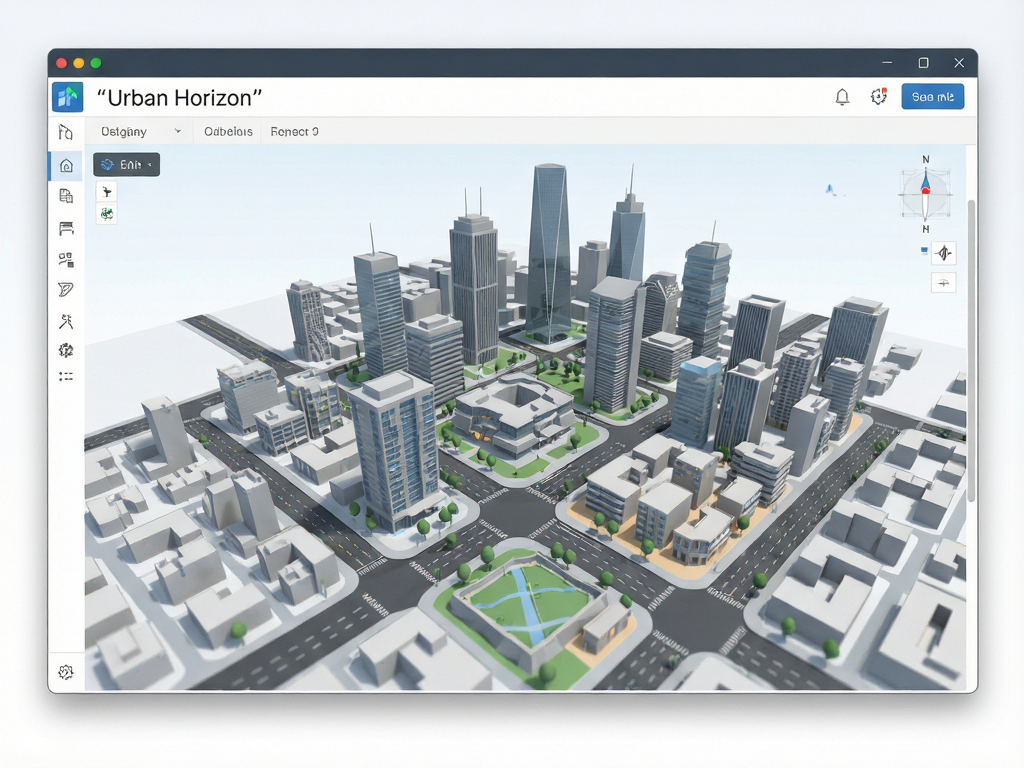
Task: Click the bed-shaped sidebar icon
Action: click(x=66, y=228)
